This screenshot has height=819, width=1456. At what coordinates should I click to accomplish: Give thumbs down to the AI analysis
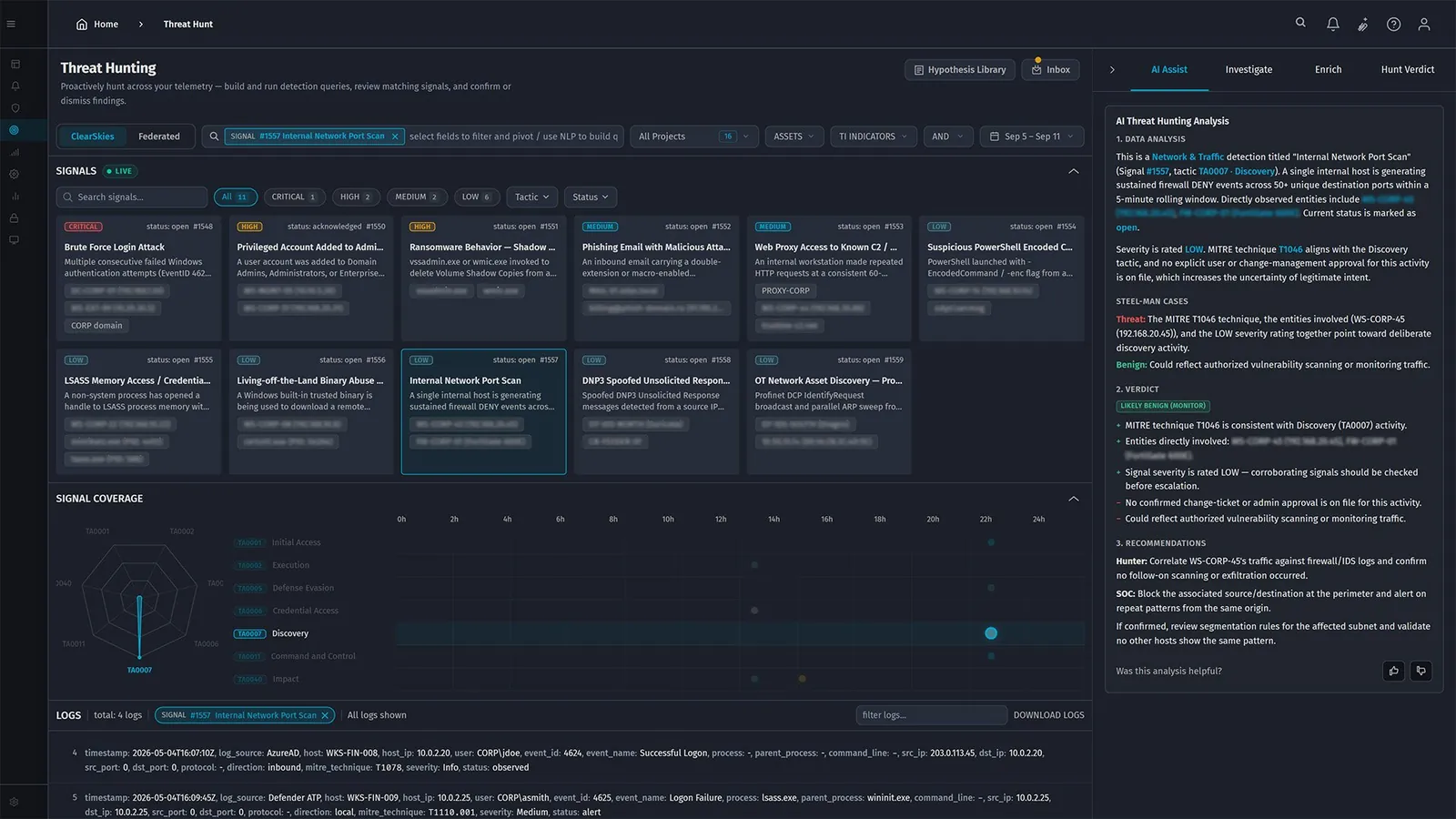tap(1421, 671)
